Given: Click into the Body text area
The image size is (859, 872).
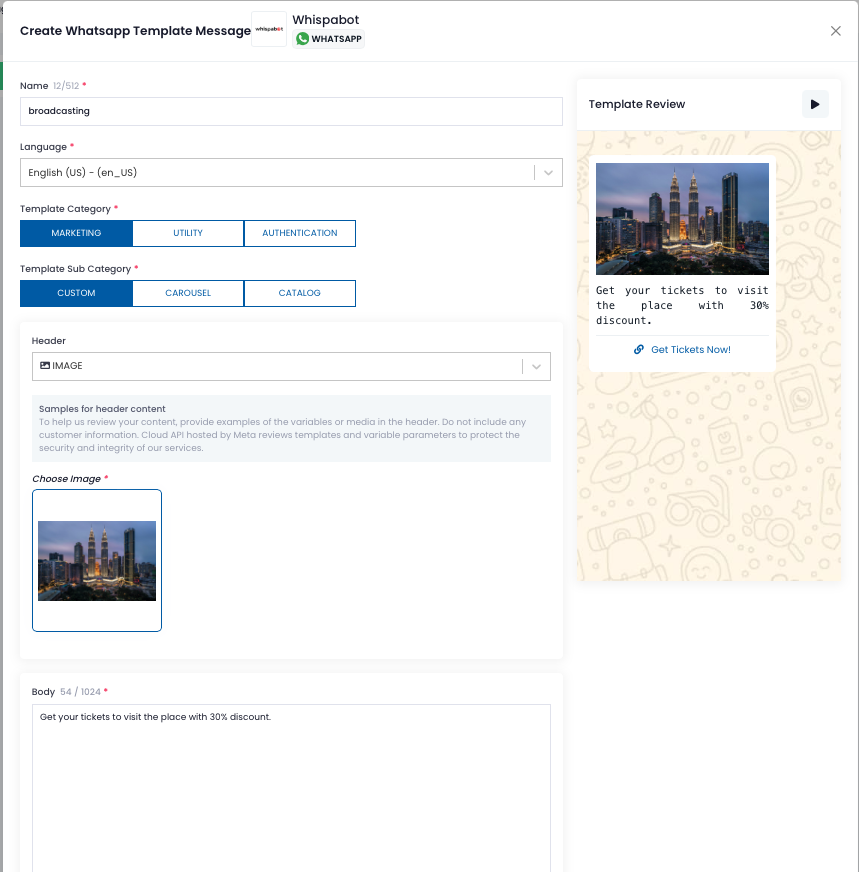Looking at the screenshot, I should pyautogui.click(x=291, y=788).
